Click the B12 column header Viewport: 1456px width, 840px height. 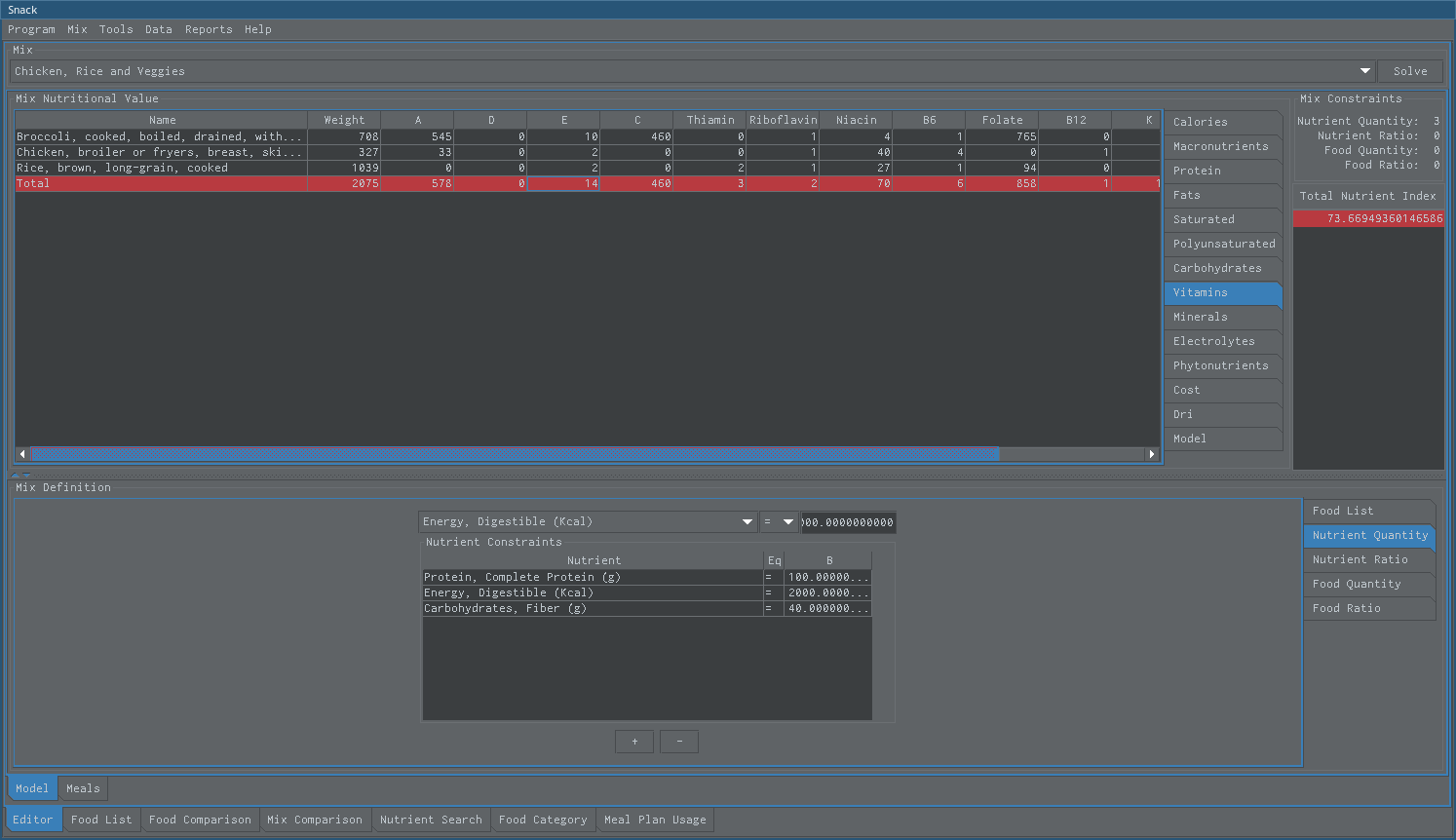point(1075,120)
